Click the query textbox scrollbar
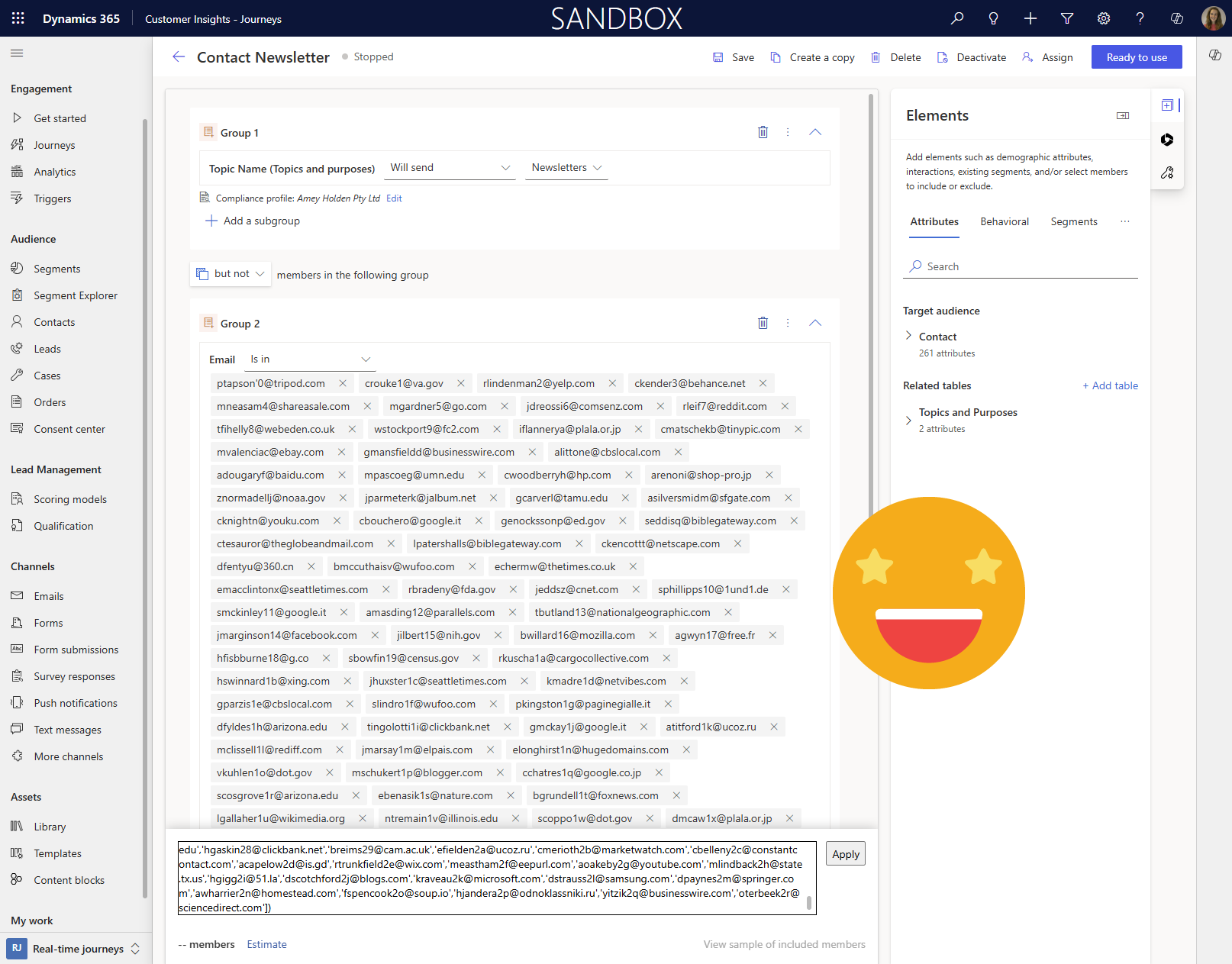This screenshot has height=964, width=1232. [809, 903]
